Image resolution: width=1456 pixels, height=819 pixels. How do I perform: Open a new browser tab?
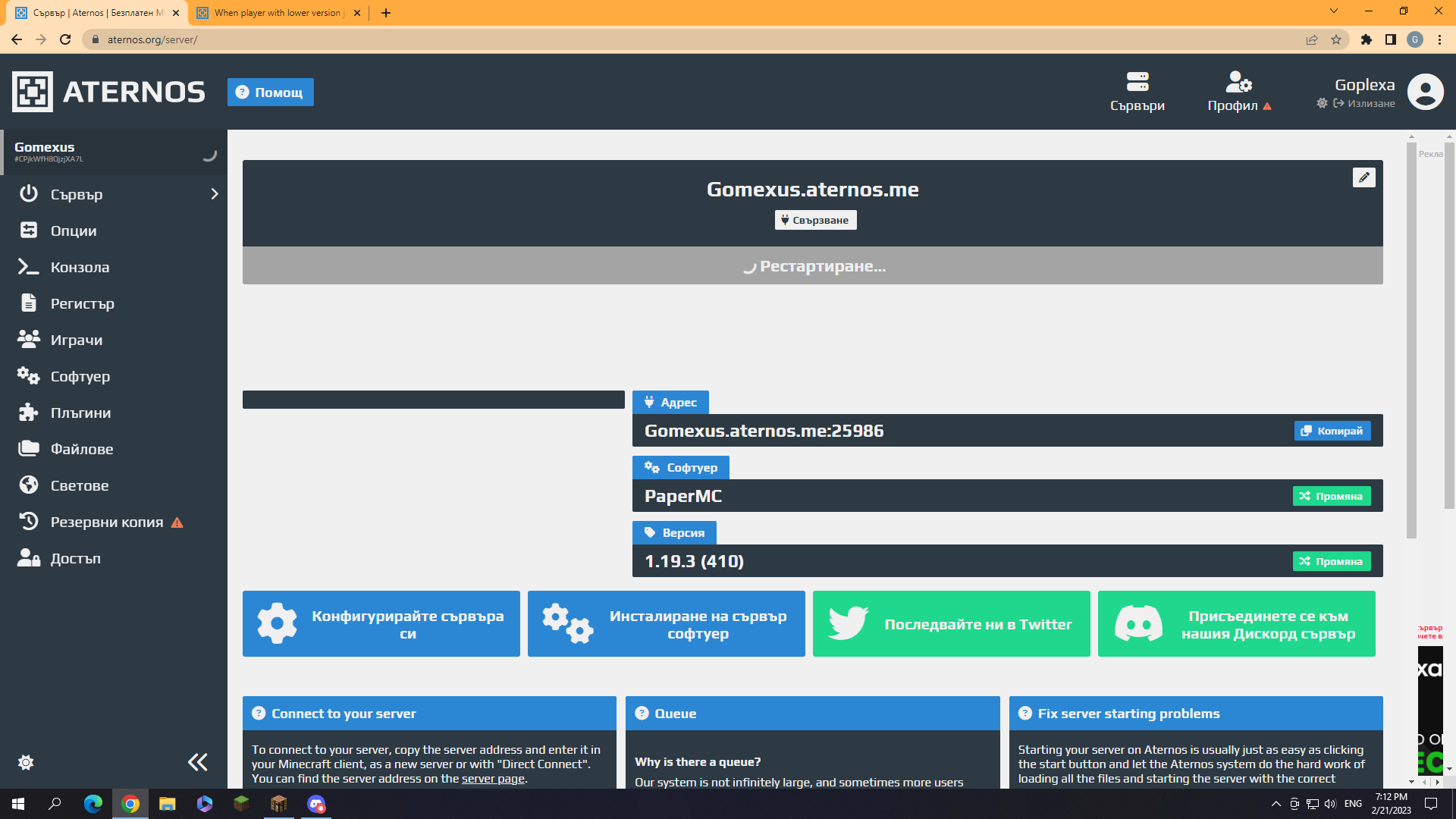point(386,13)
